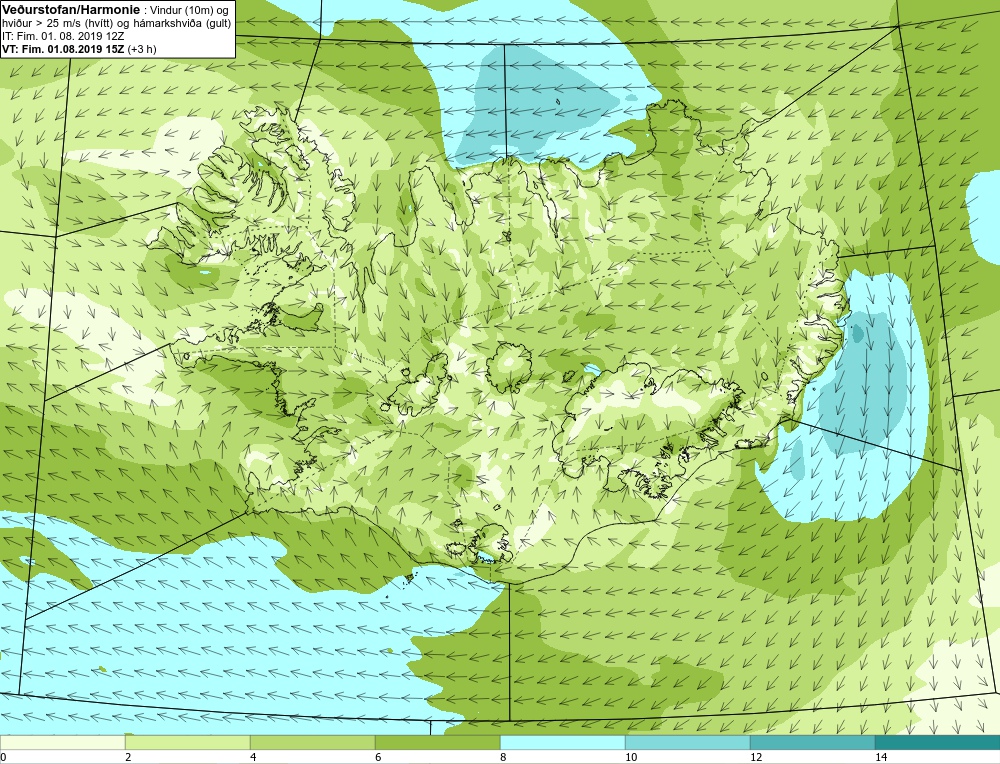Click the 'Veðurstofan/Harmonie' title text
The width and height of the screenshot is (1000, 764).
coord(70,10)
